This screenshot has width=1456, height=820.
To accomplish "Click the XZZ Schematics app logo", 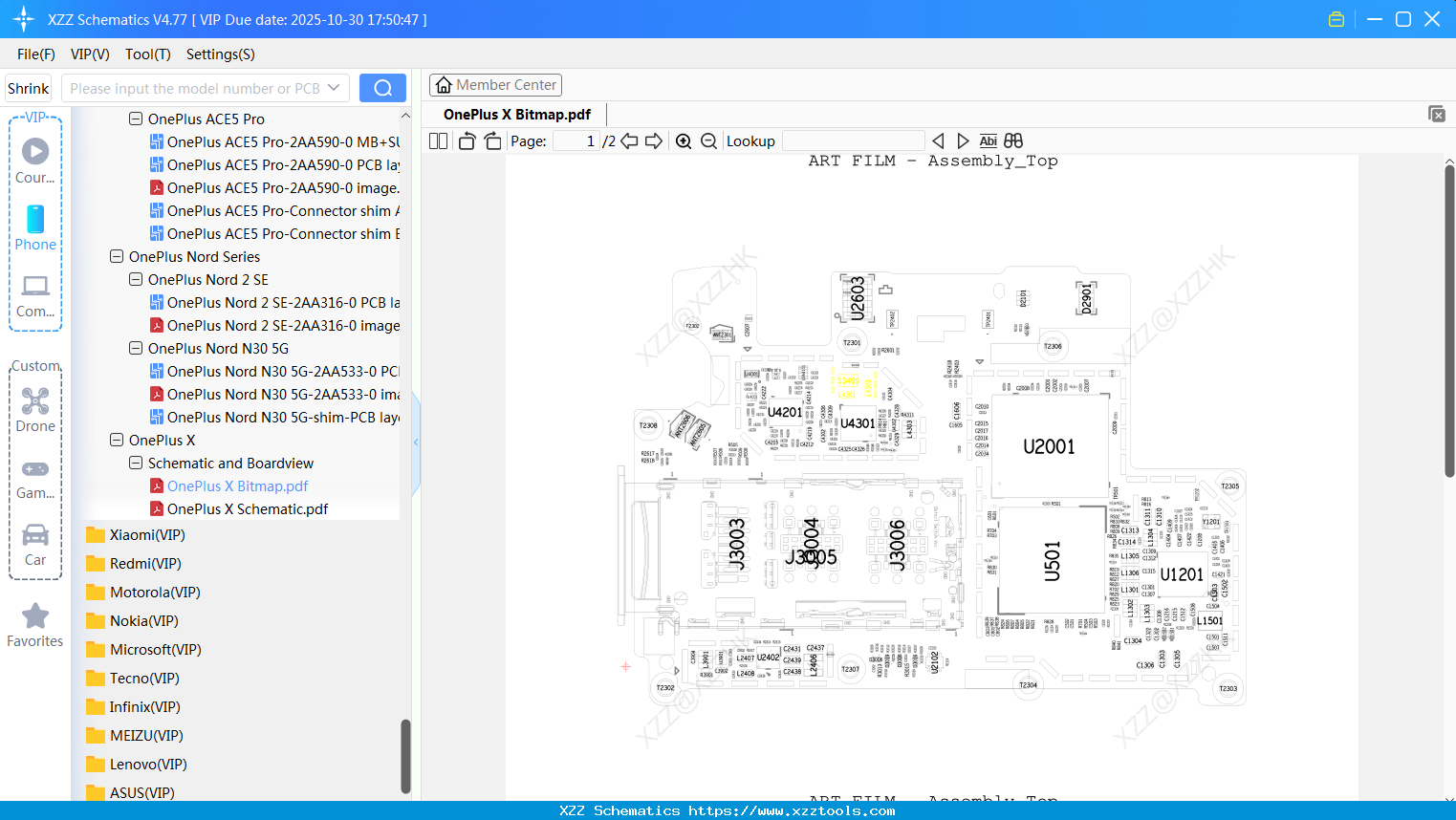I will [24, 19].
